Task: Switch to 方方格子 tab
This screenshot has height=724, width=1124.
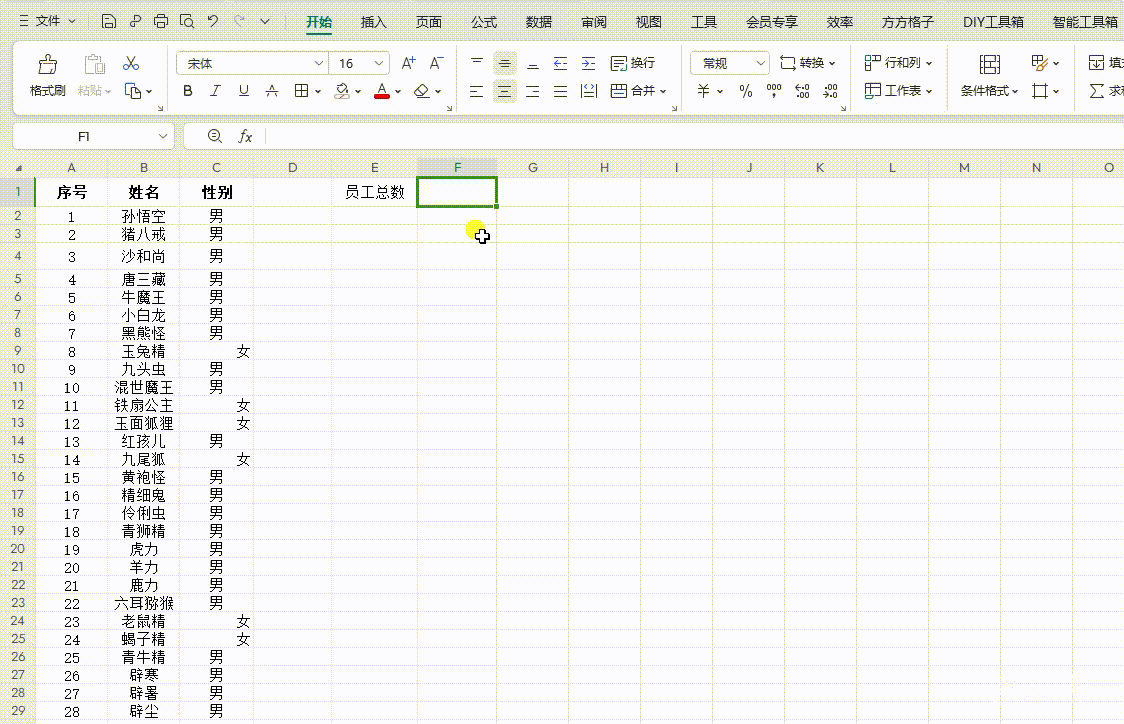Action: click(908, 22)
